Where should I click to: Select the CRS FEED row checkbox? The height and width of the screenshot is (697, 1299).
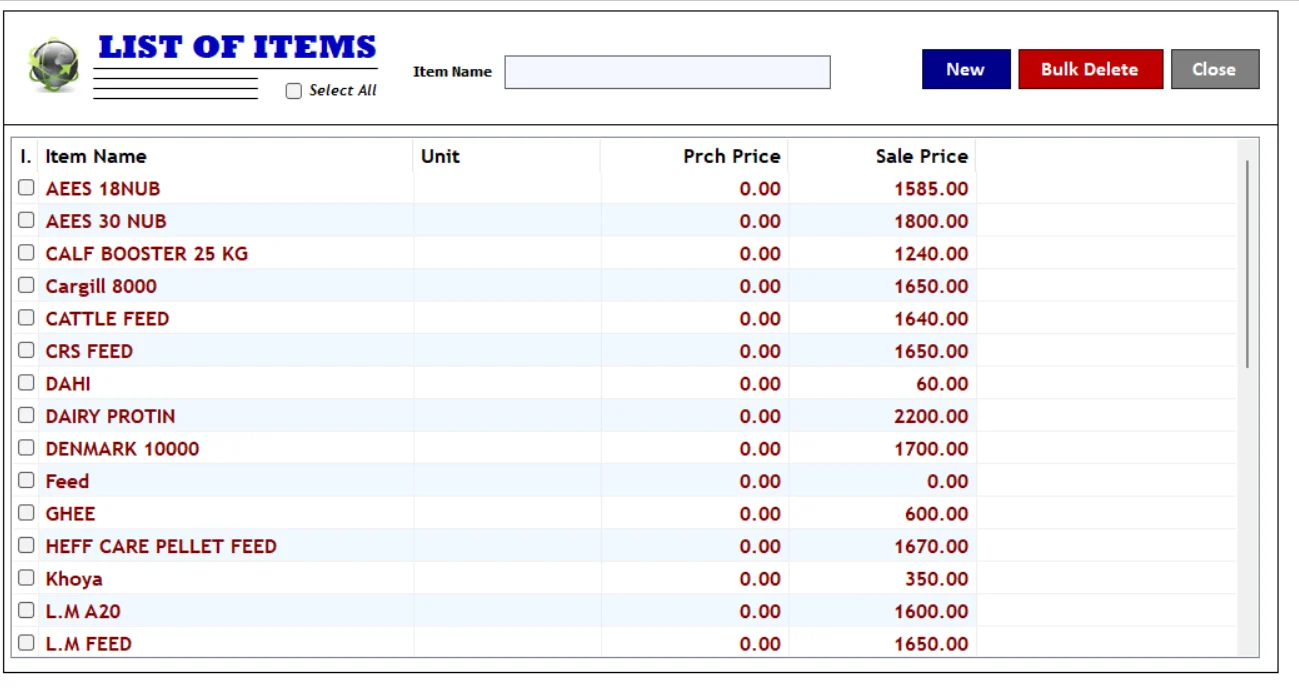coord(26,350)
